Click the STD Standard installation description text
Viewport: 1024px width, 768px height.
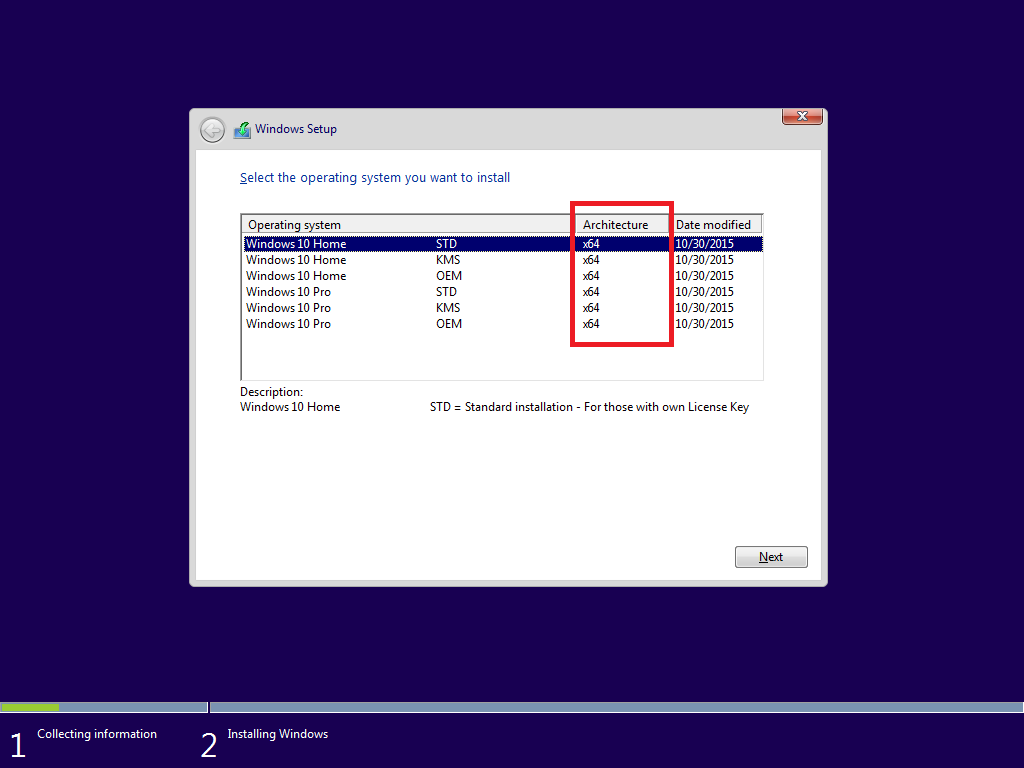click(x=589, y=407)
